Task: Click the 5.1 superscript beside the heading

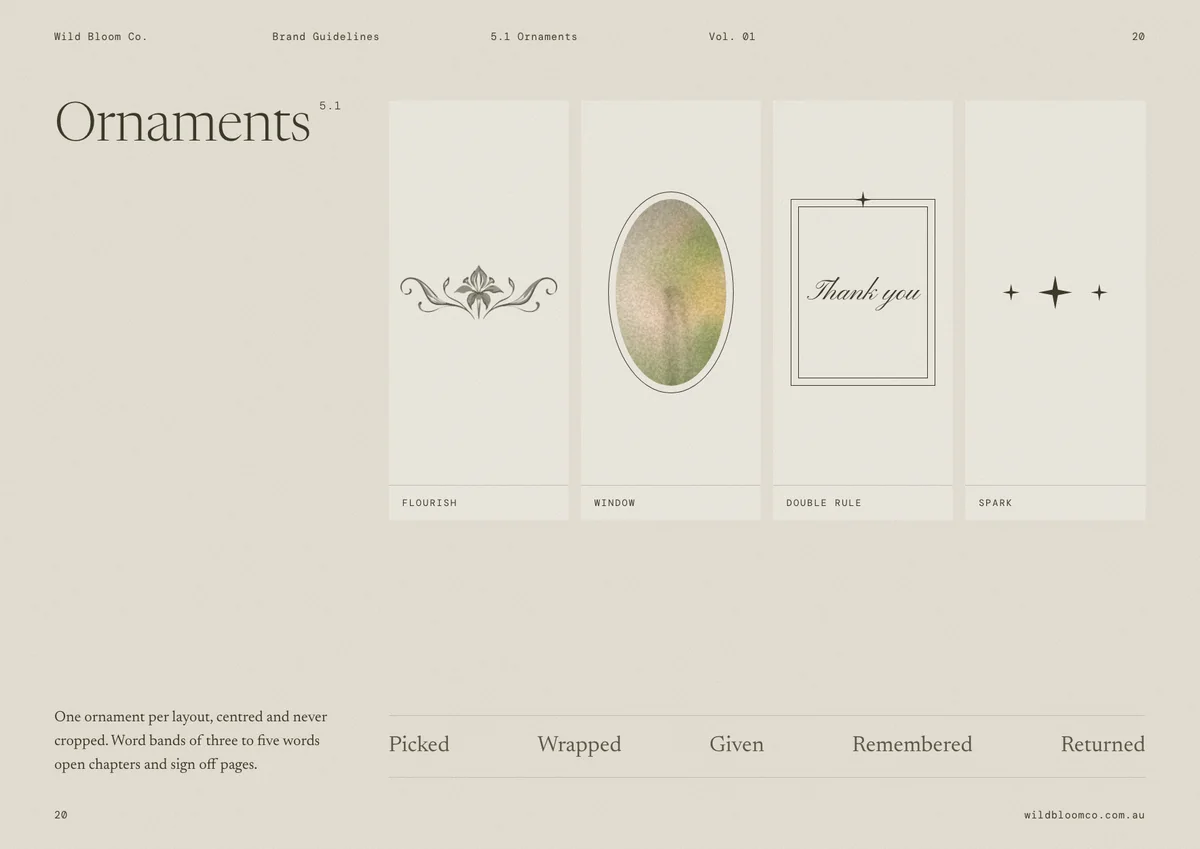Action: coord(330,105)
